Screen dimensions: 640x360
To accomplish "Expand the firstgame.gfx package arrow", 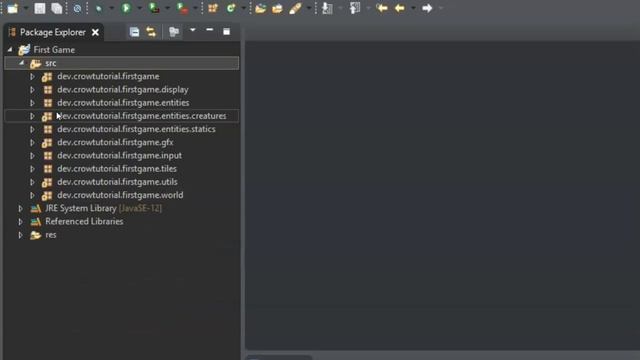I will point(32,142).
